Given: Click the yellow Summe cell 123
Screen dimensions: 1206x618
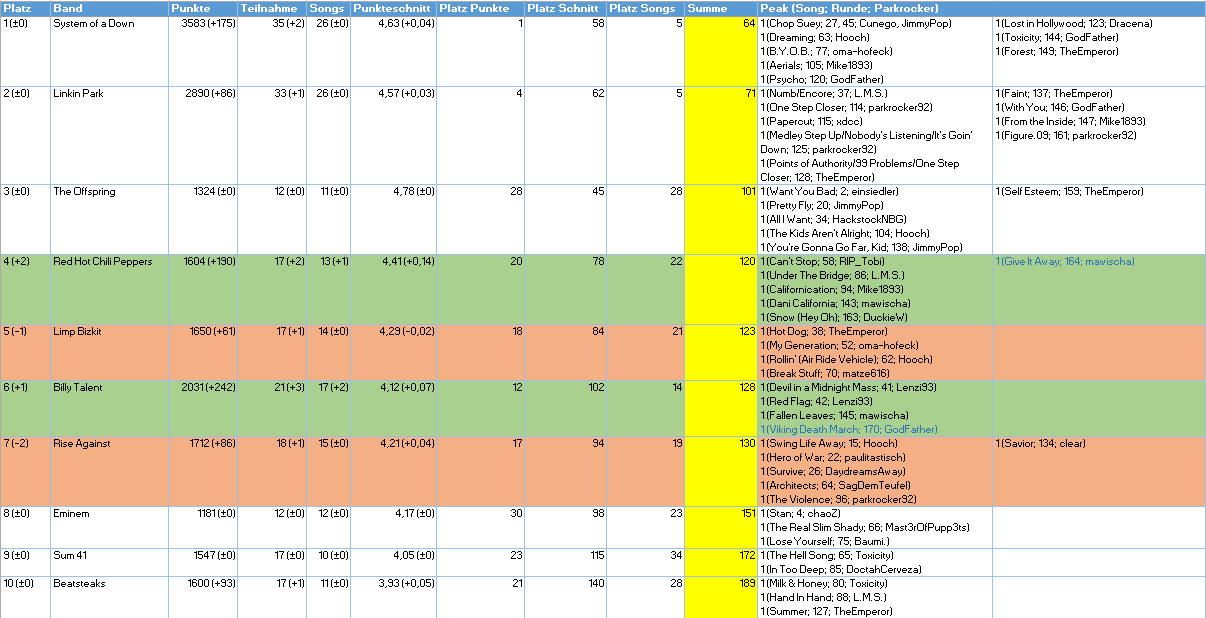Looking at the screenshot, I should tap(721, 352).
